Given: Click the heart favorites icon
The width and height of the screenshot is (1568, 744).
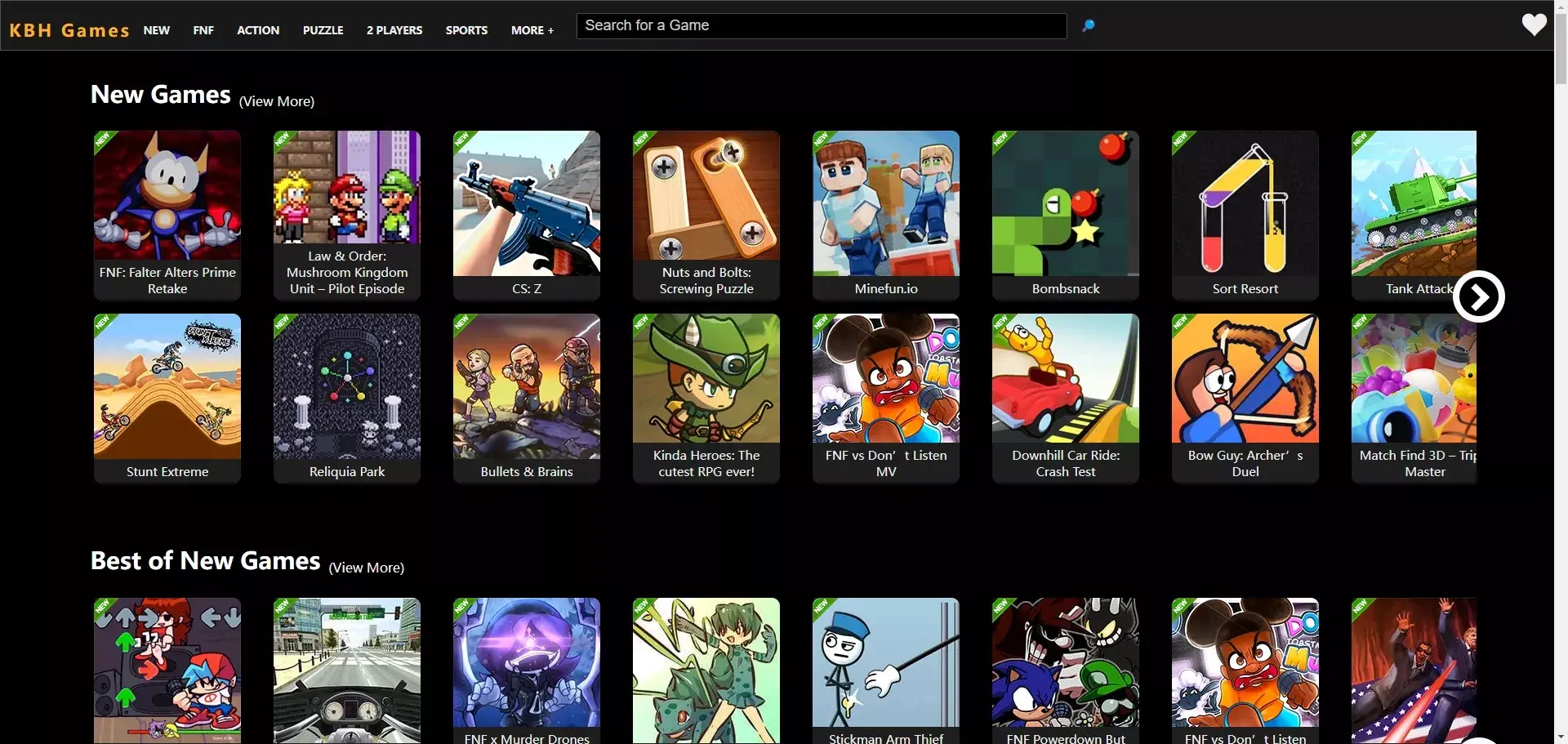Looking at the screenshot, I should (1534, 25).
